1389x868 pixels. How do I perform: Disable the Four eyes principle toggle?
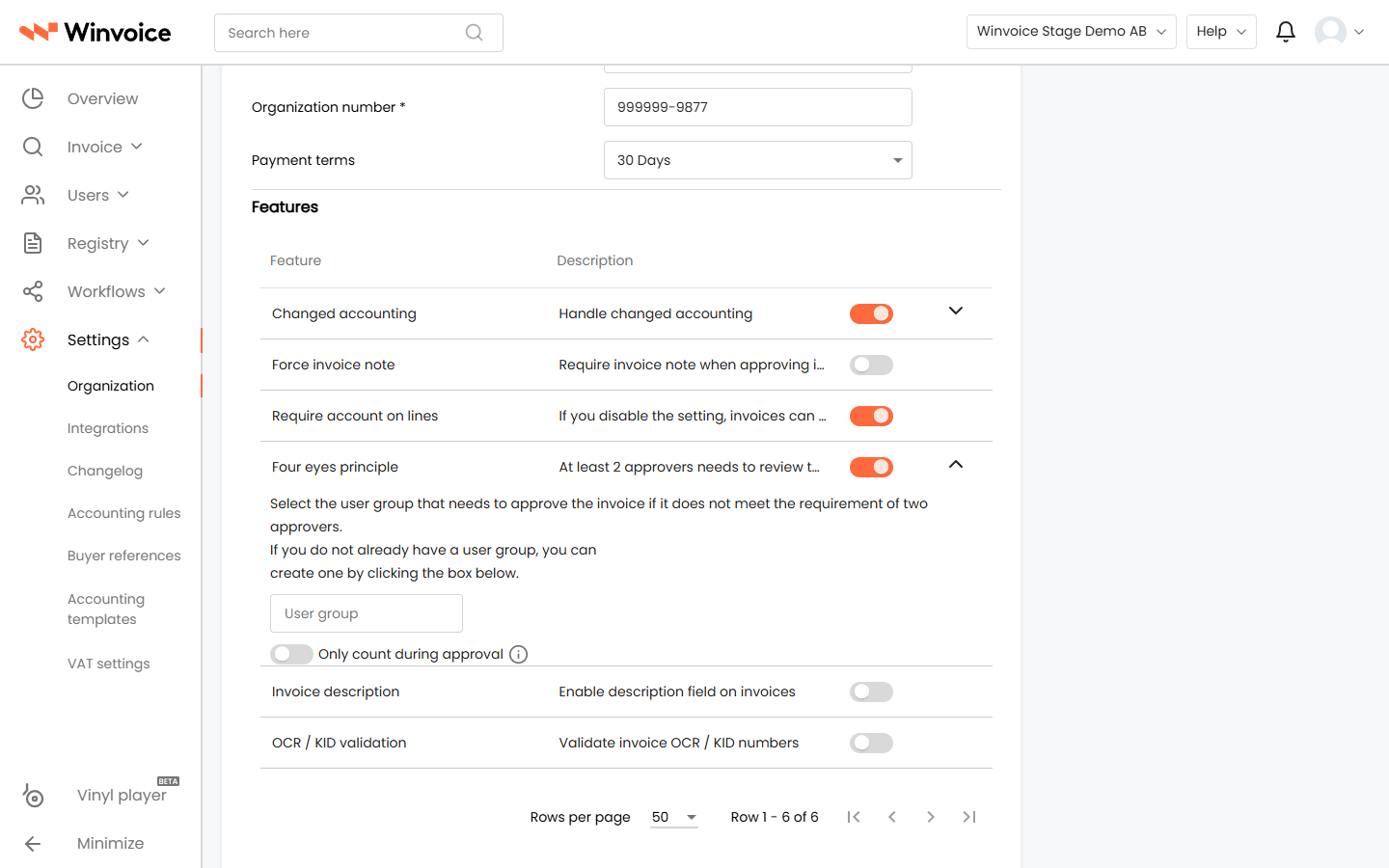point(871,467)
